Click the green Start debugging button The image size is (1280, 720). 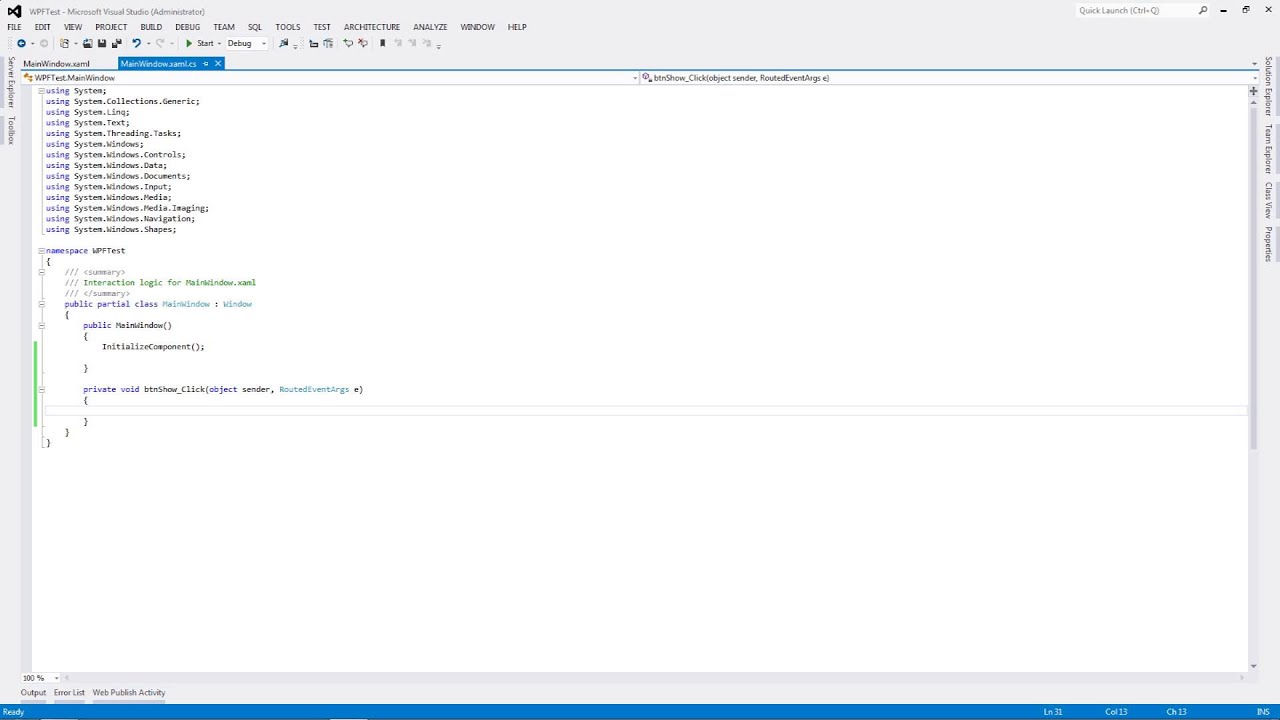click(200, 43)
